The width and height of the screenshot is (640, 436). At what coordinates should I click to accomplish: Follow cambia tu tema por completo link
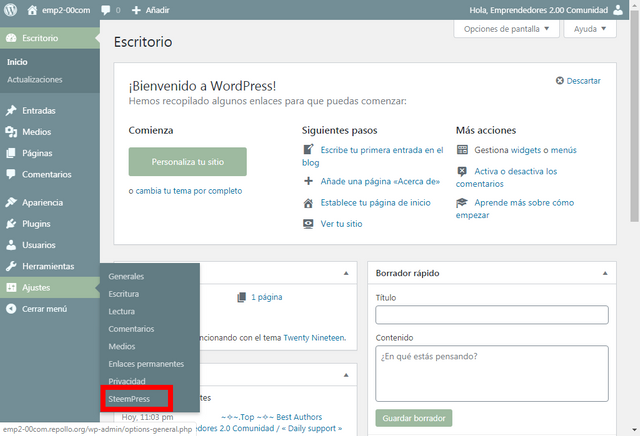click(189, 191)
